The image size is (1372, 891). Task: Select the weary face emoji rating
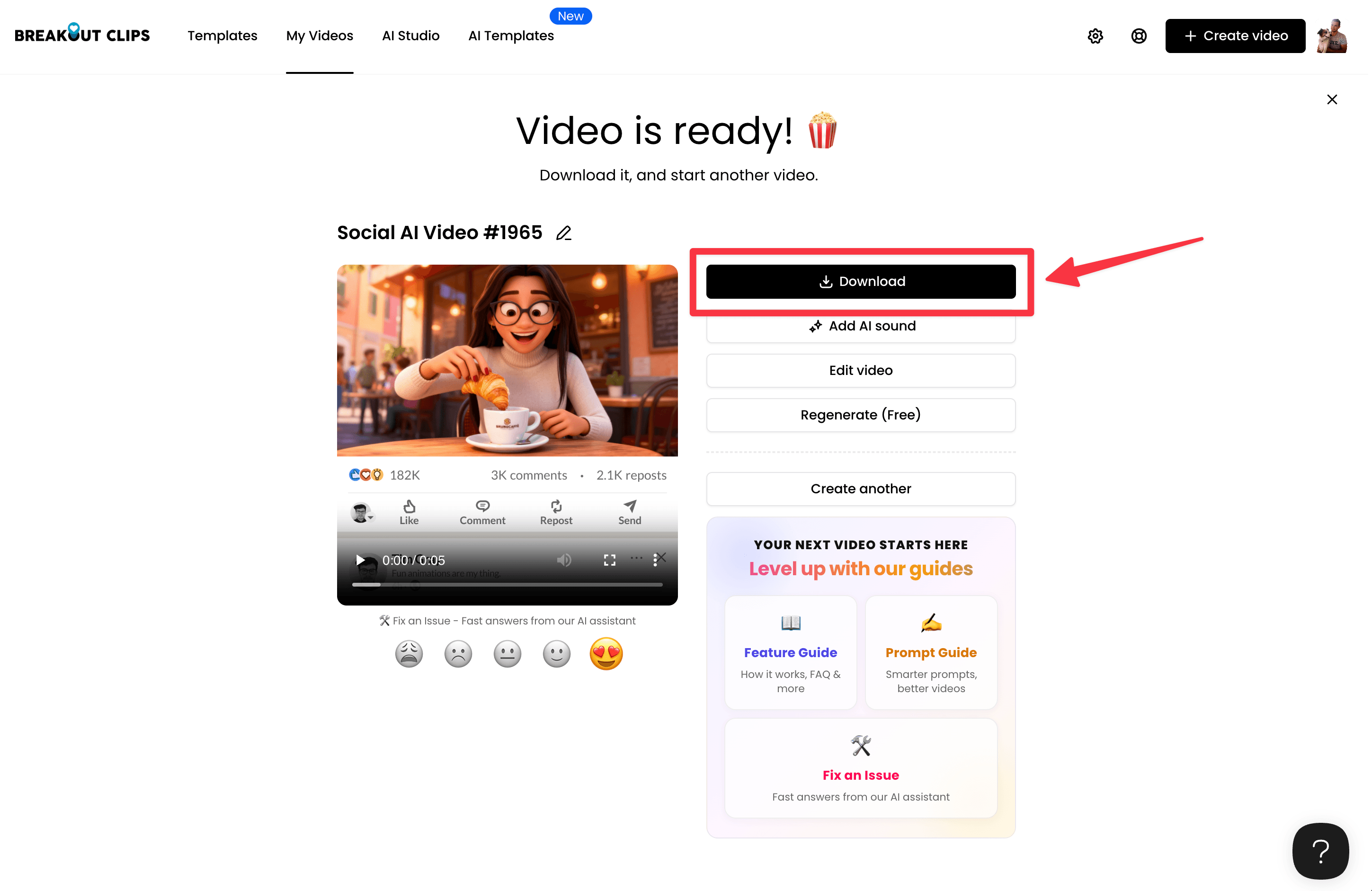tap(409, 654)
